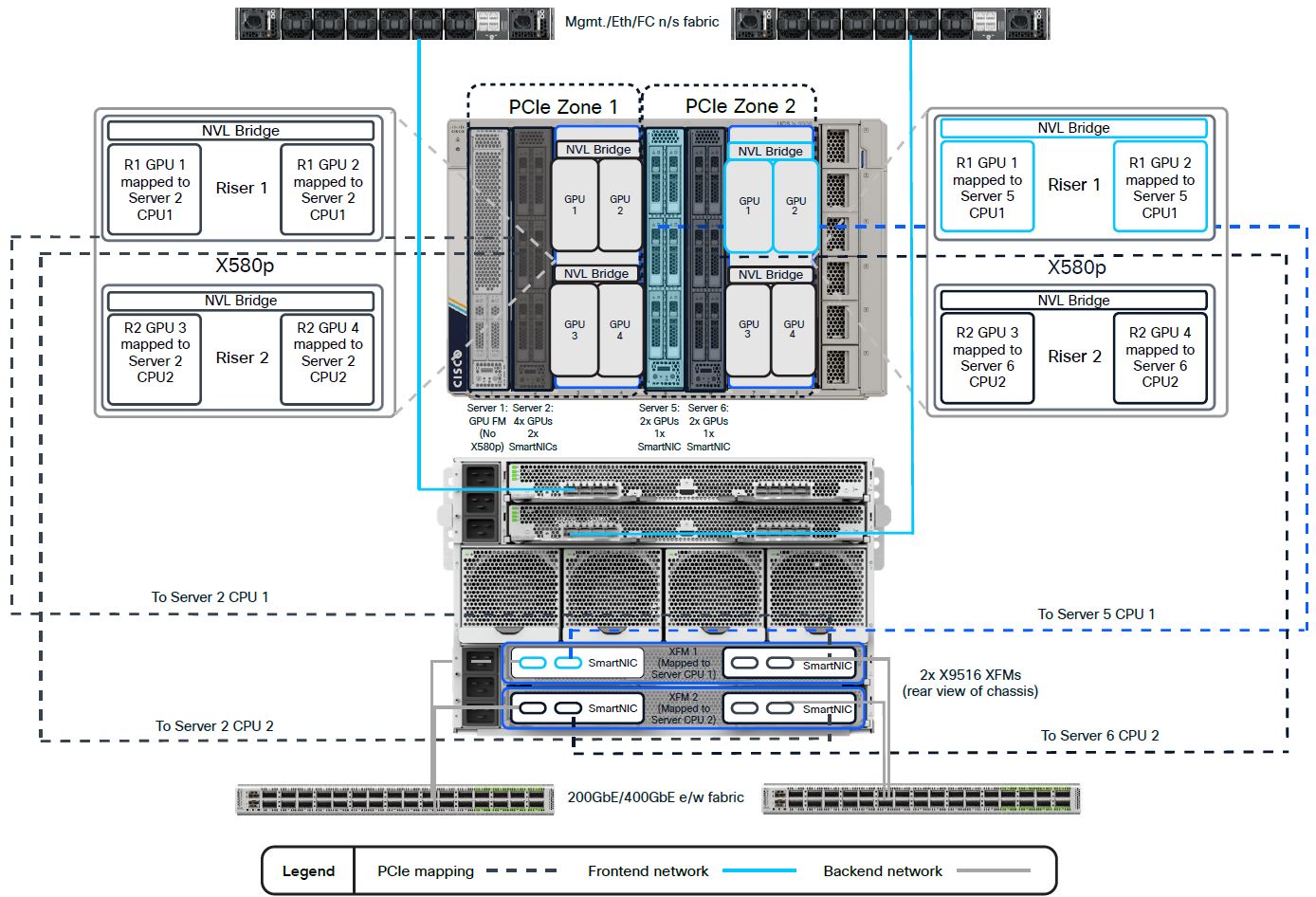The image size is (1316, 897).
Task: Click the cyan Frontend network line sample
Action: tap(759, 871)
